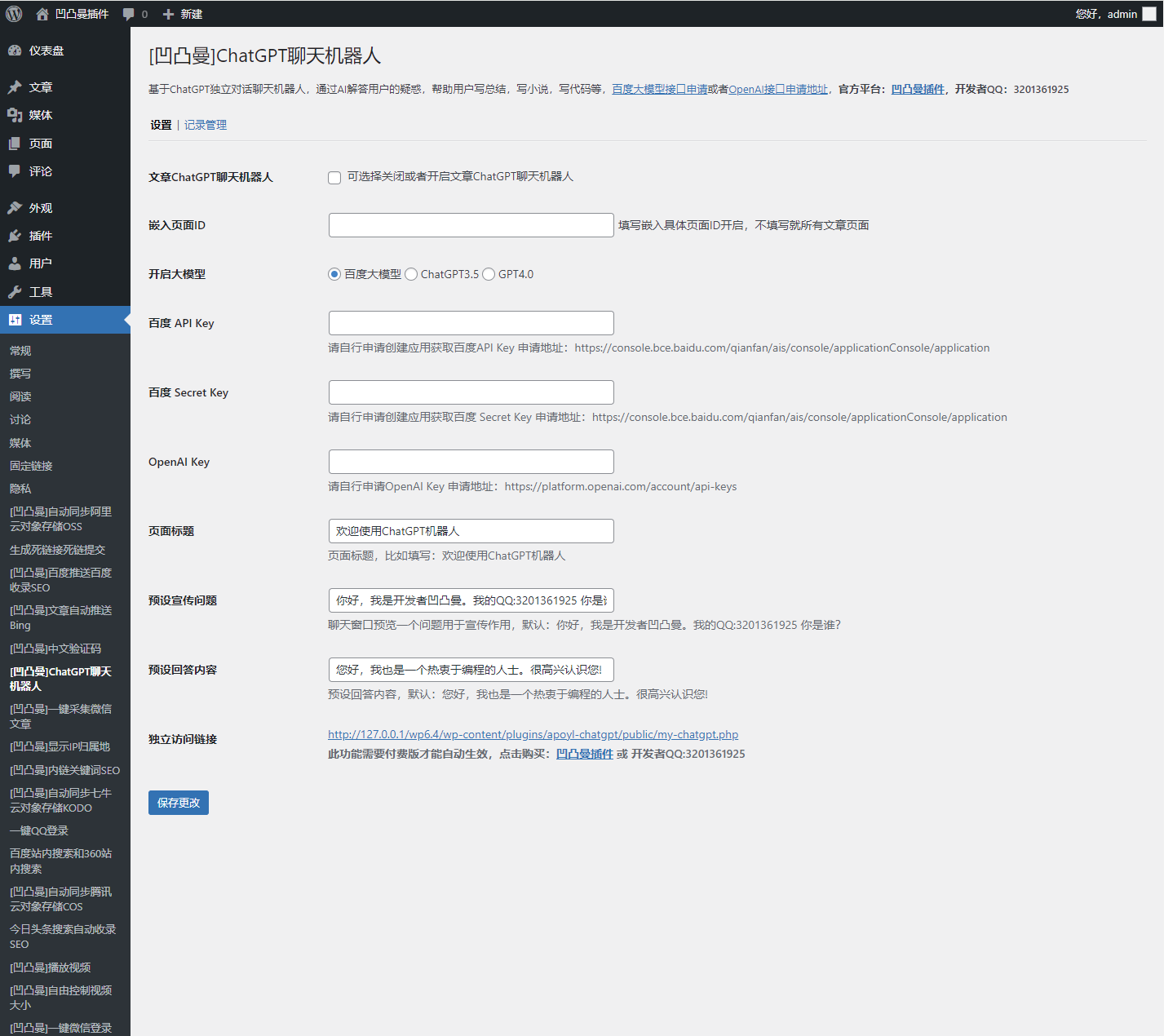
Task: Click the 用户 user icon
Action: click(15, 263)
